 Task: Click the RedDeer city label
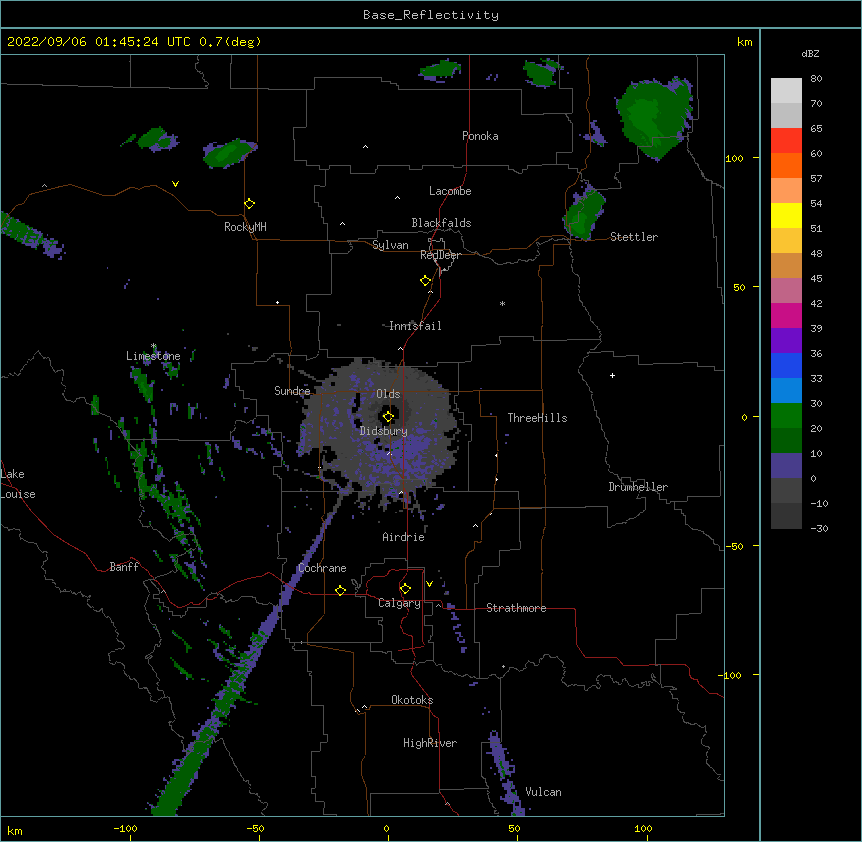[x=440, y=255]
